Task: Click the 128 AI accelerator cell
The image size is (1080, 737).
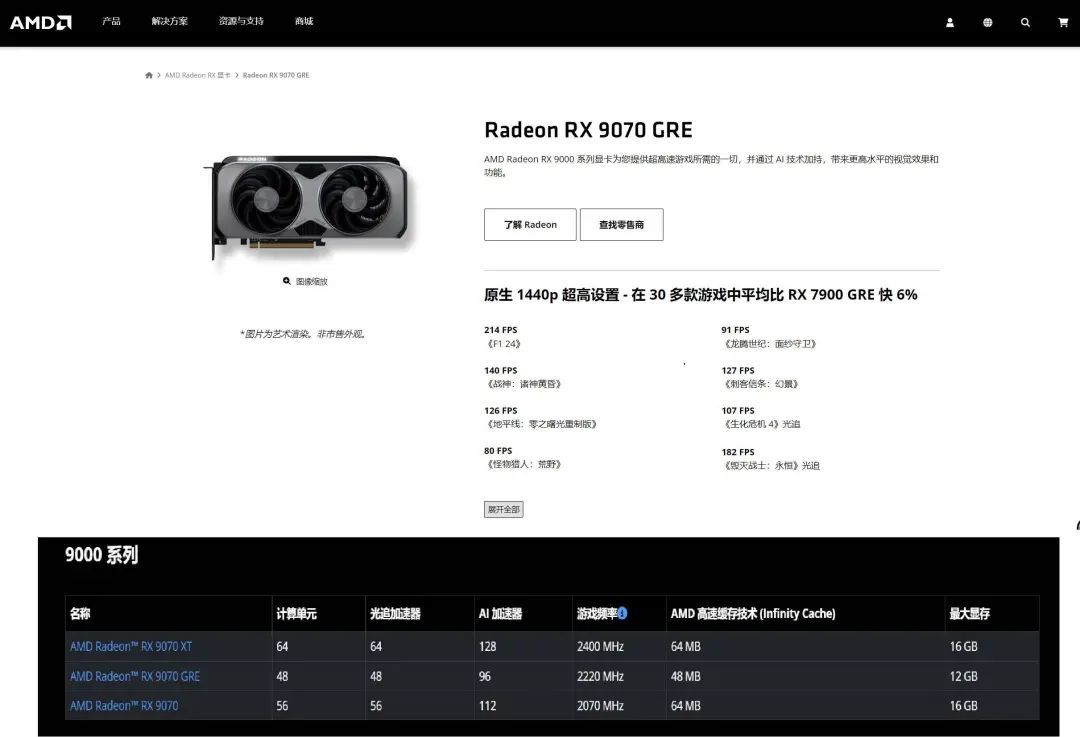Action: click(487, 647)
